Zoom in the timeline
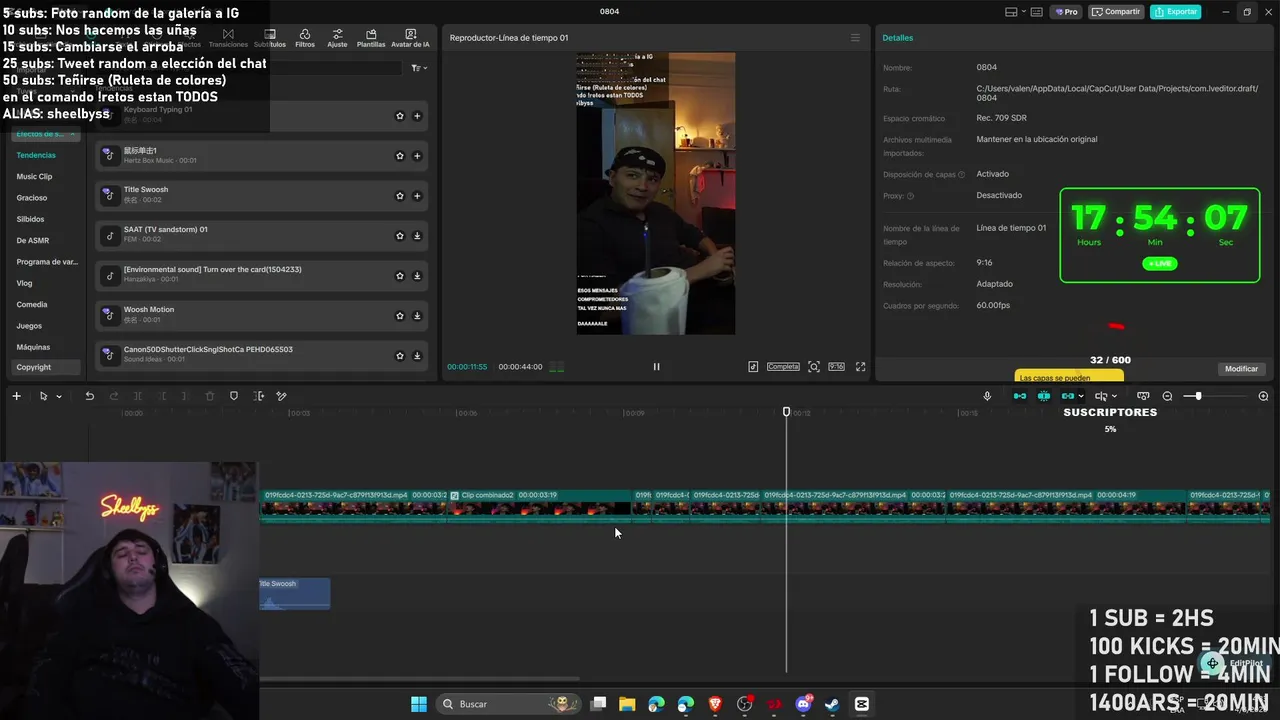 (x=1263, y=397)
